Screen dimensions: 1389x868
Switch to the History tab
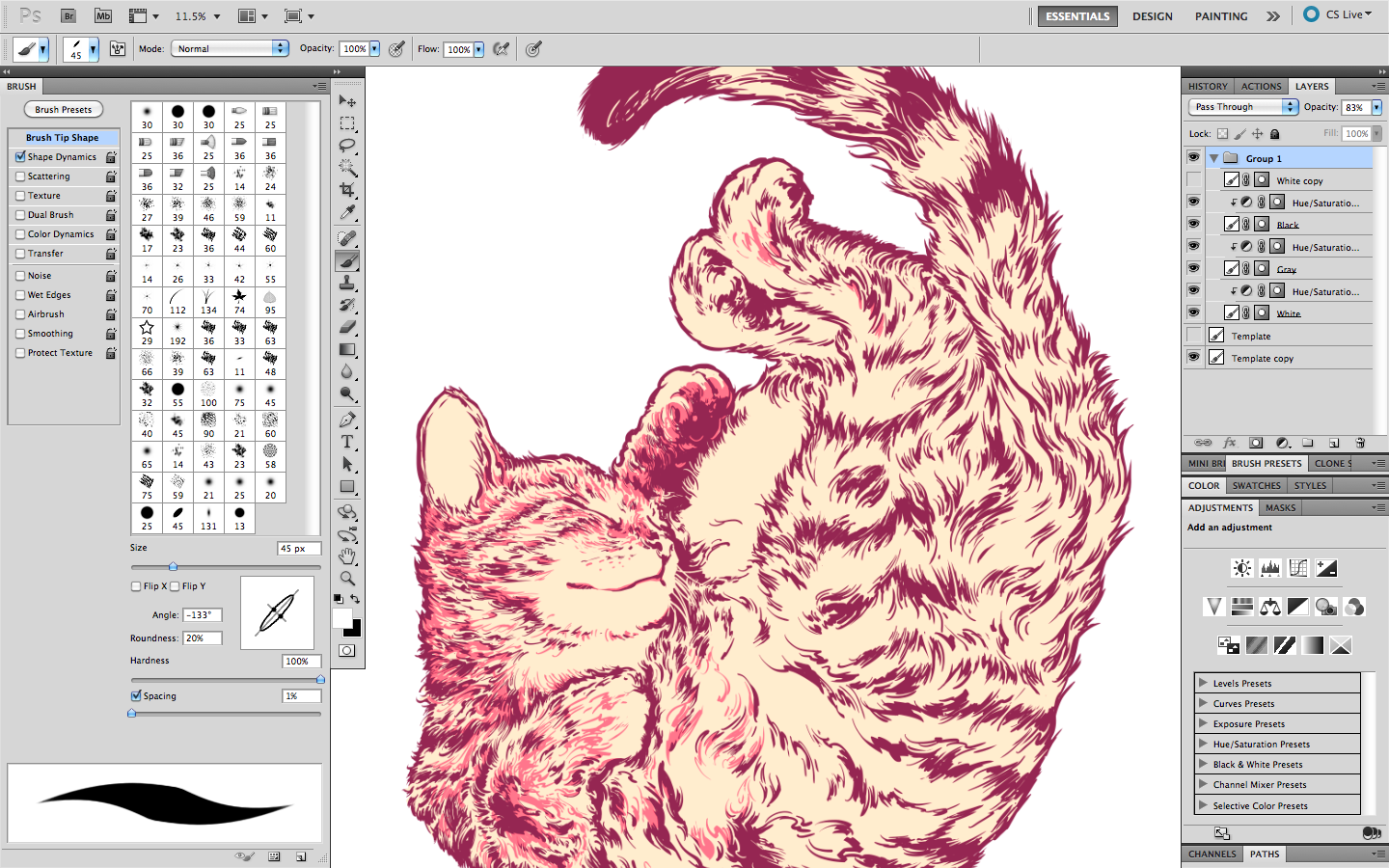(1208, 86)
